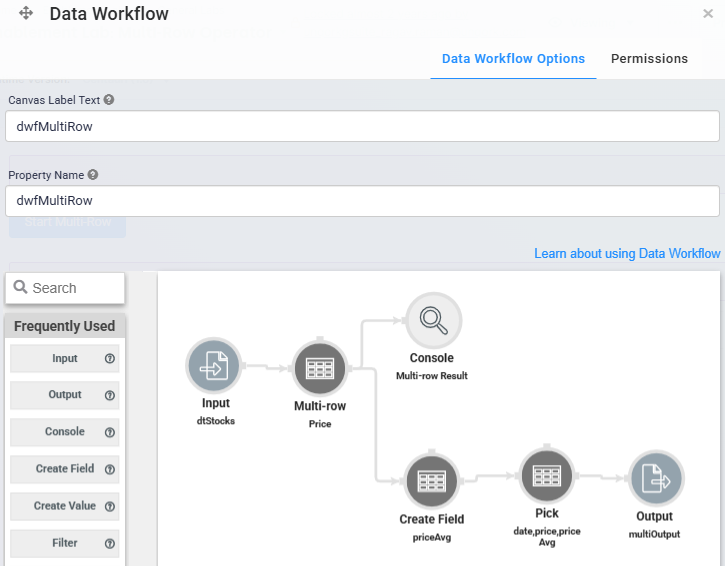Add the Filter operator from sidebar
This screenshot has width=725, height=566.
pos(65,543)
